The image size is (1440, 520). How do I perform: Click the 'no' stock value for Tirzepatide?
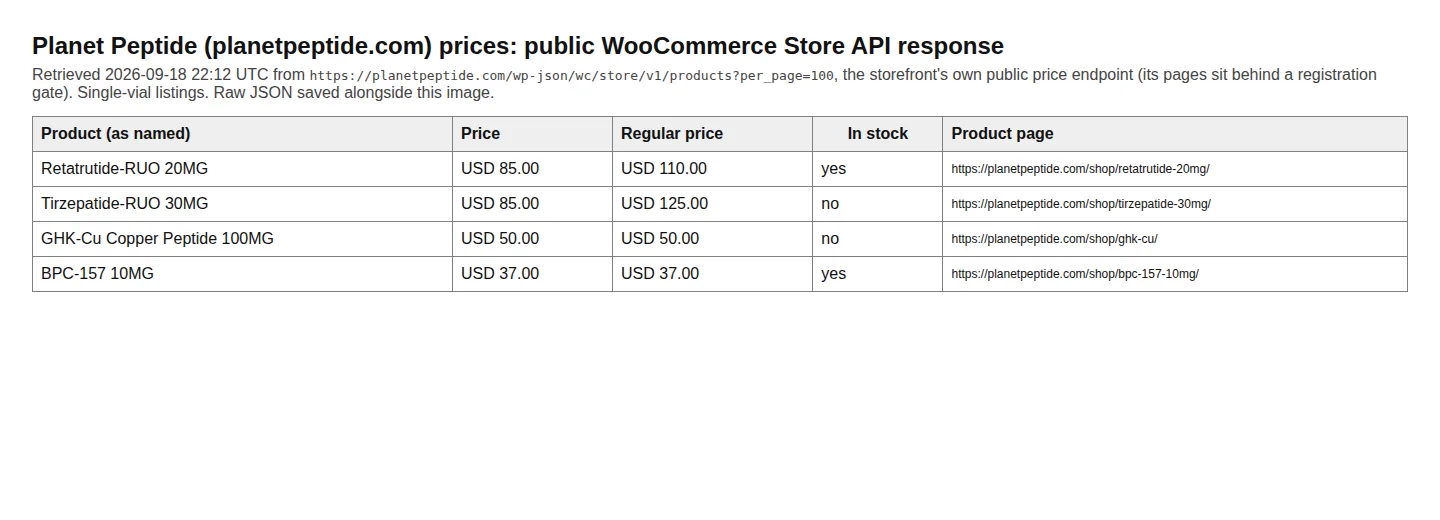(x=877, y=204)
